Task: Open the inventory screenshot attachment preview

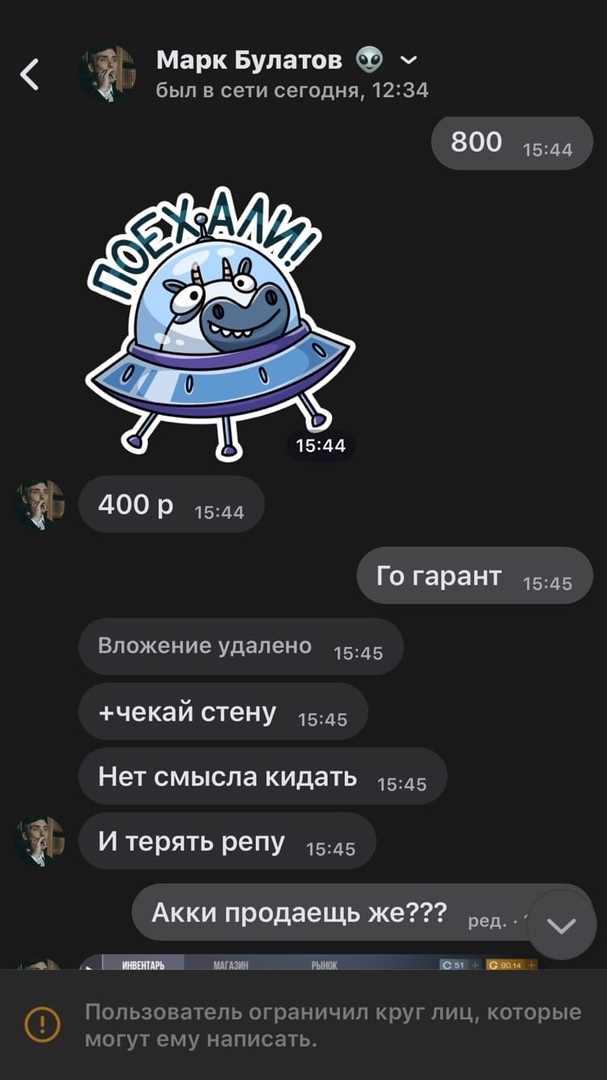Action: (x=308, y=962)
